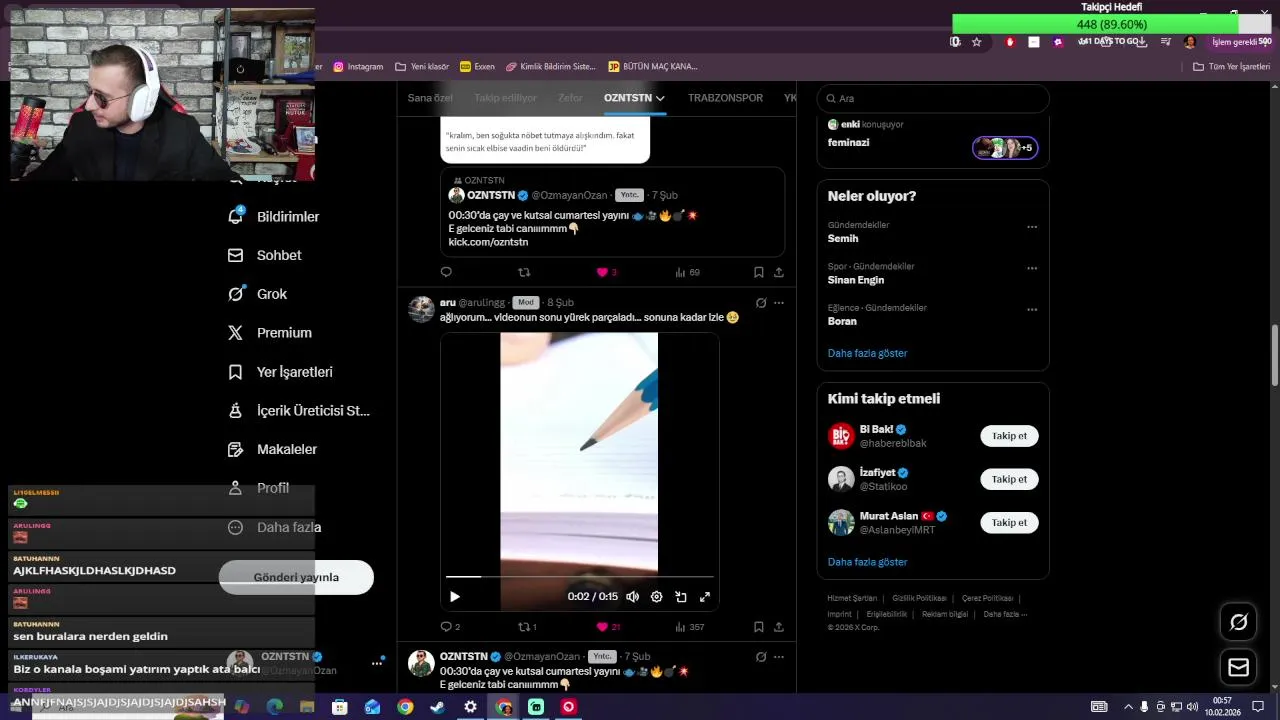This screenshot has width=1280, height=720.
Task: Open the Gizlilik Politikası footer link
Action: tap(918, 598)
